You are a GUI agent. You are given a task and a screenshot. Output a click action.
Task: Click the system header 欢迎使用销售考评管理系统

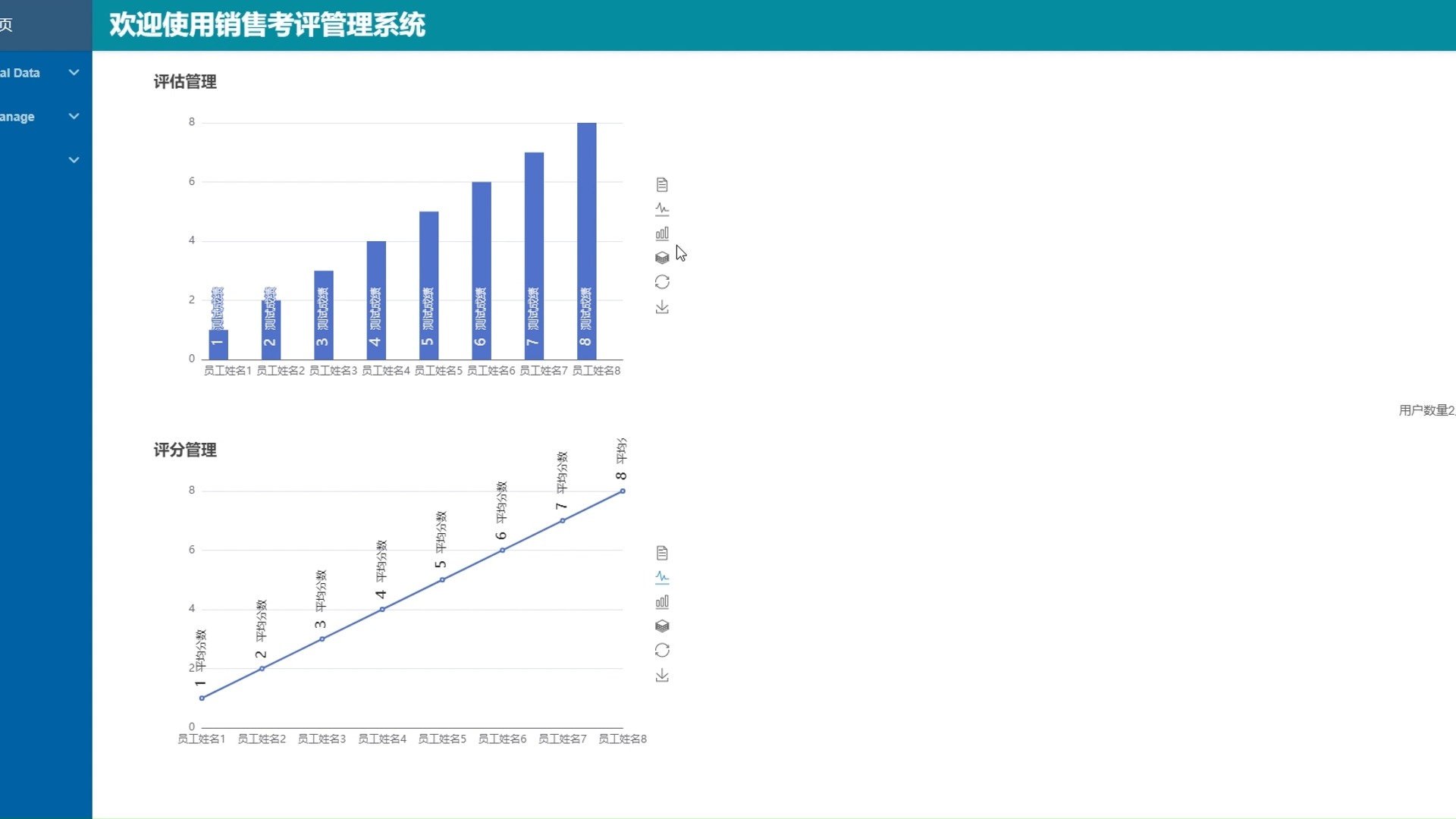(266, 24)
